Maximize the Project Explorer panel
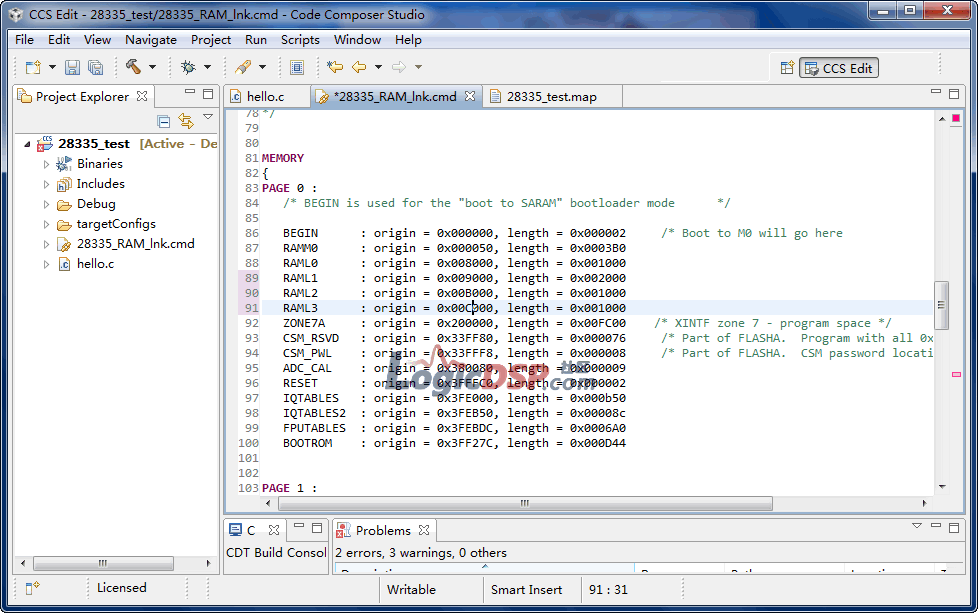The image size is (978, 613). (x=208, y=94)
